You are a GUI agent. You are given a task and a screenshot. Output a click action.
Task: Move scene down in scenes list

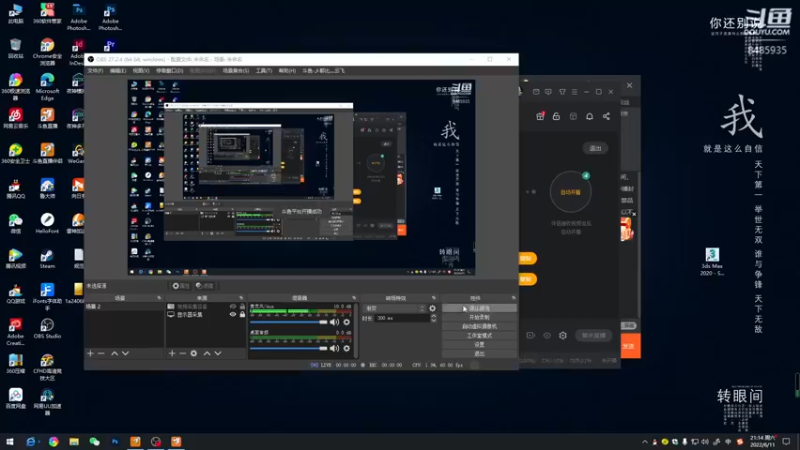pyautogui.click(x=126, y=353)
